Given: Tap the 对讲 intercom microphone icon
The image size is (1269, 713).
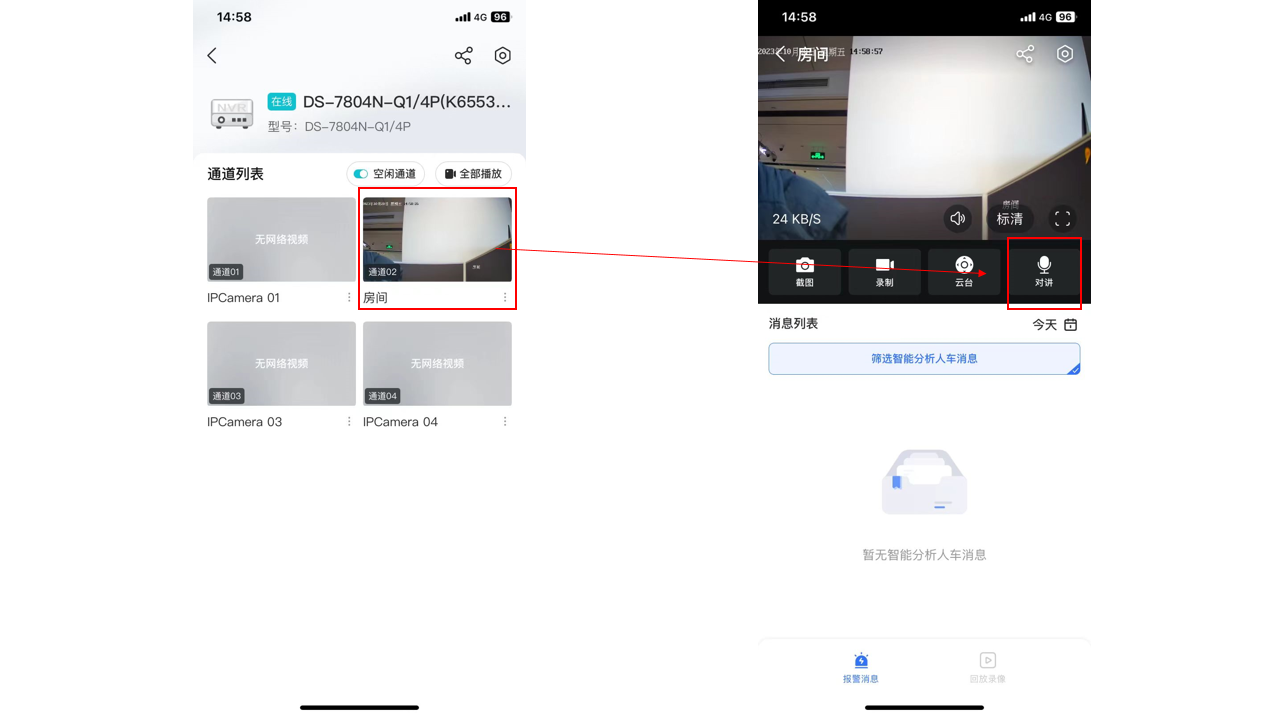Looking at the screenshot, I should click(x=1043, y=270).
